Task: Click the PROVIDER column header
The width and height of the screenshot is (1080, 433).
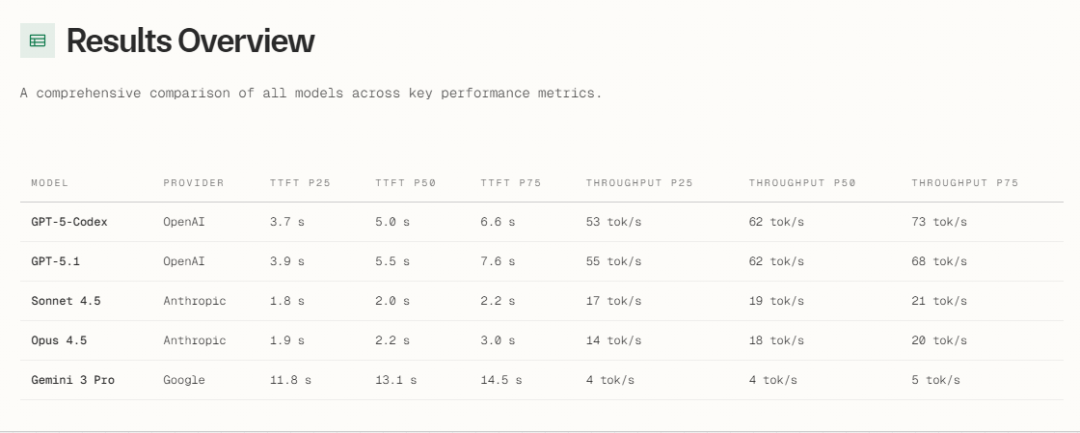Action: click(x=193, y=183)
